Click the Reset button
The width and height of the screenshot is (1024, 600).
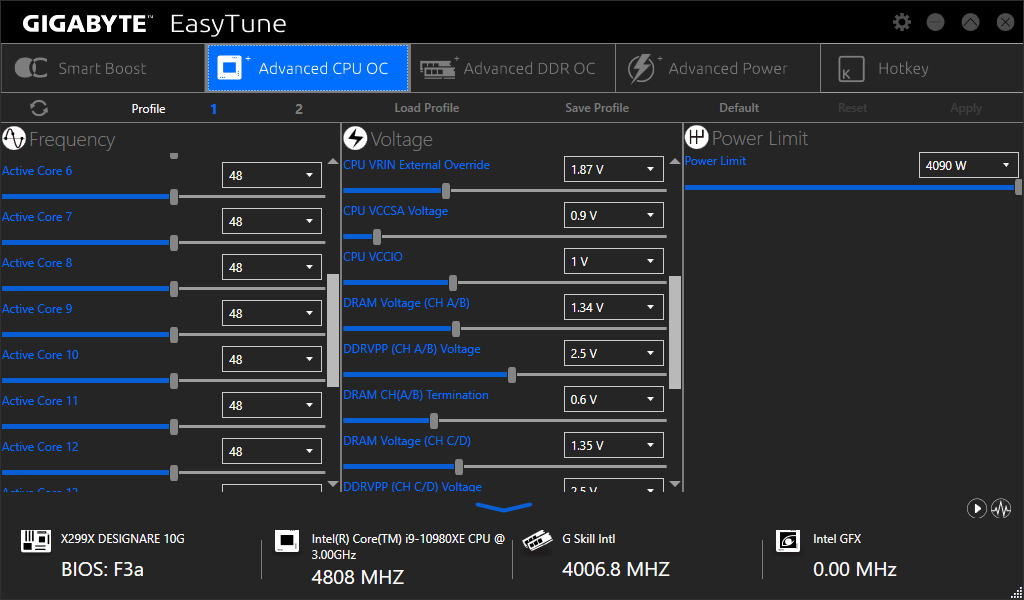(x=852, y=108)
